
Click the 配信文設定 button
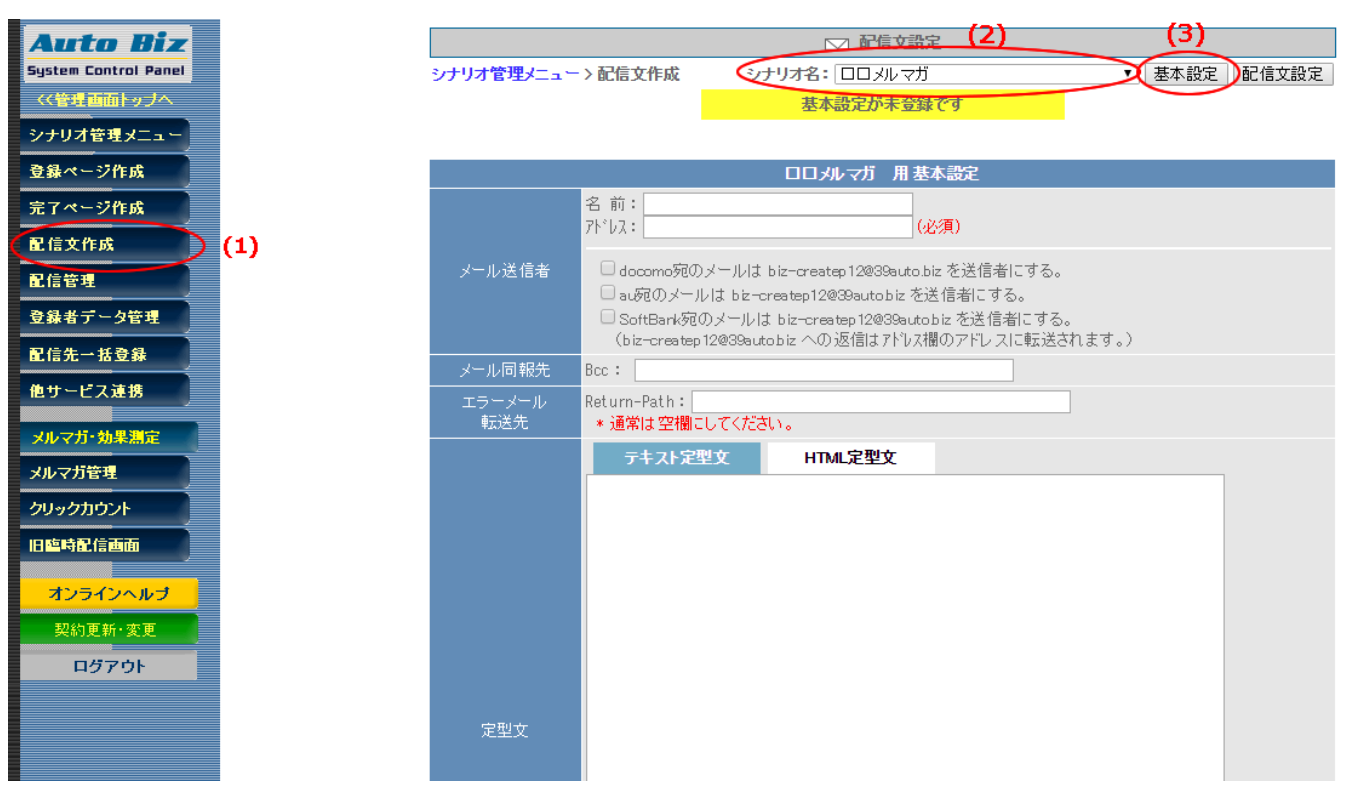1282,74
